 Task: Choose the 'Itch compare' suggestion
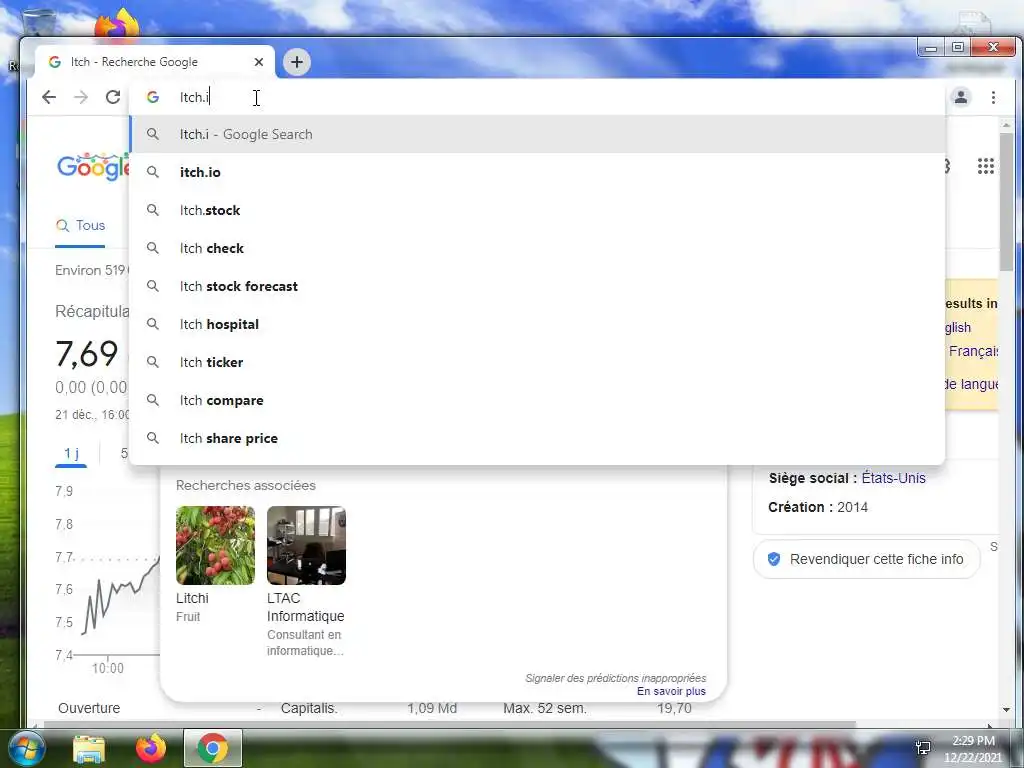537,400
